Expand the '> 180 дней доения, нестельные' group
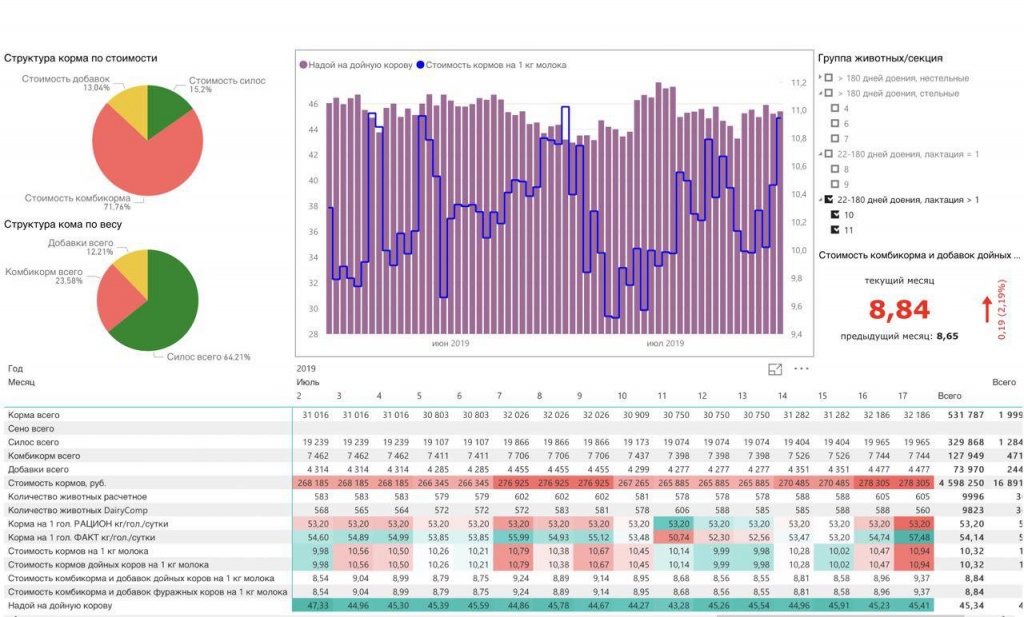 821,78
